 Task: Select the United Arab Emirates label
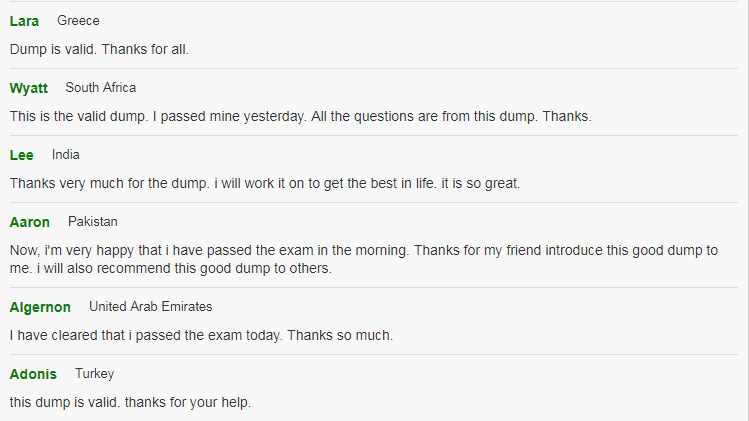(x=150, y=306)
